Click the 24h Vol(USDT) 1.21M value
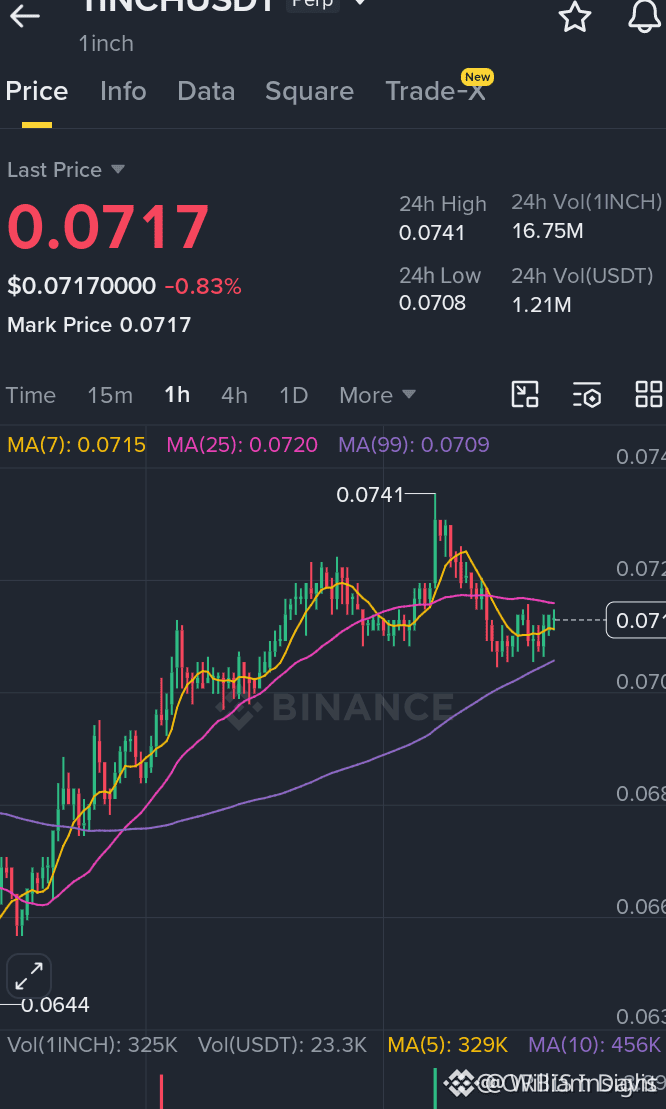Viewport: 666px width, 1109px height. click(x=541, y=305)
